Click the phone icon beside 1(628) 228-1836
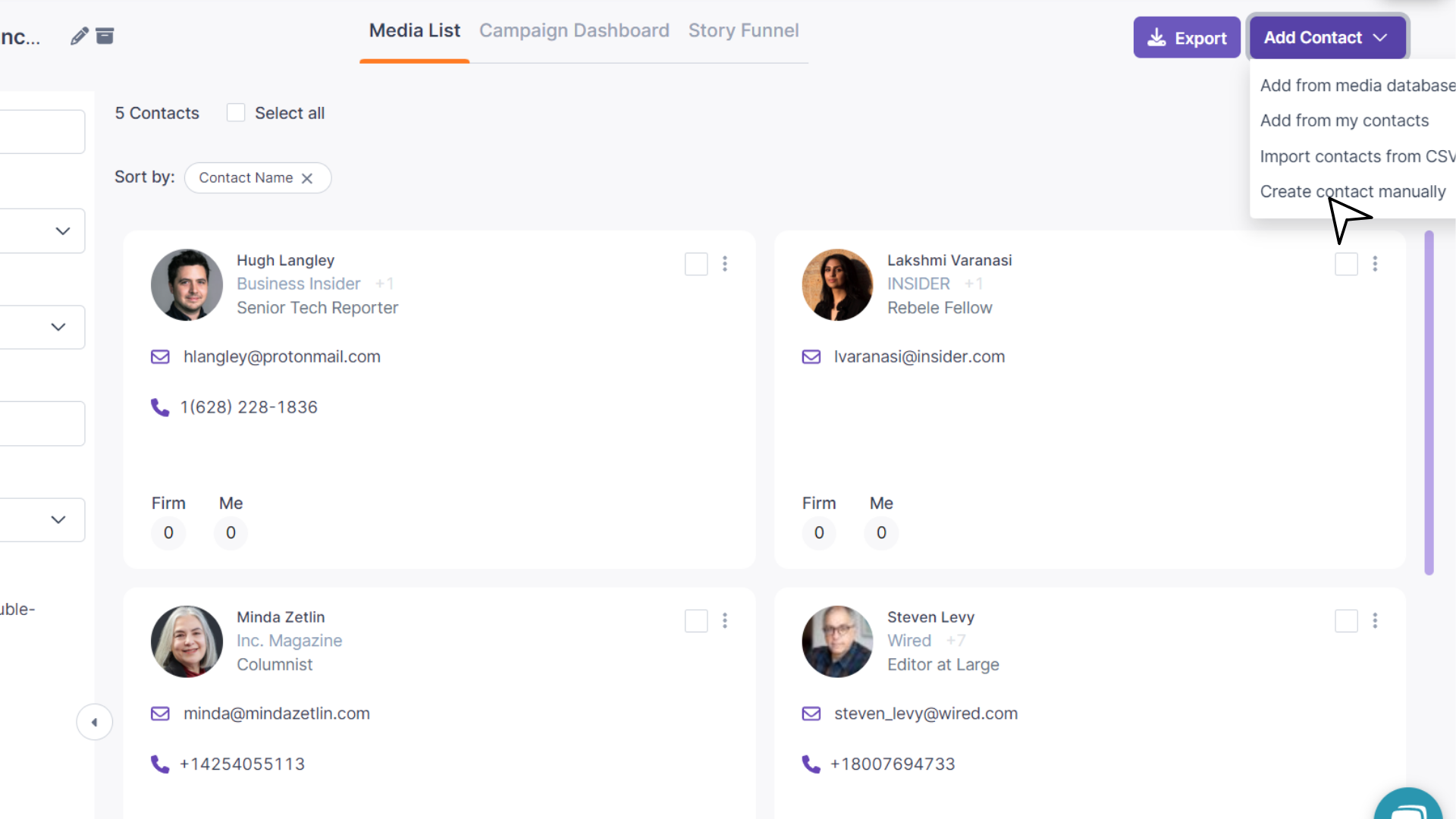This screenshot has width=1456, height=819. pos(160,407)
